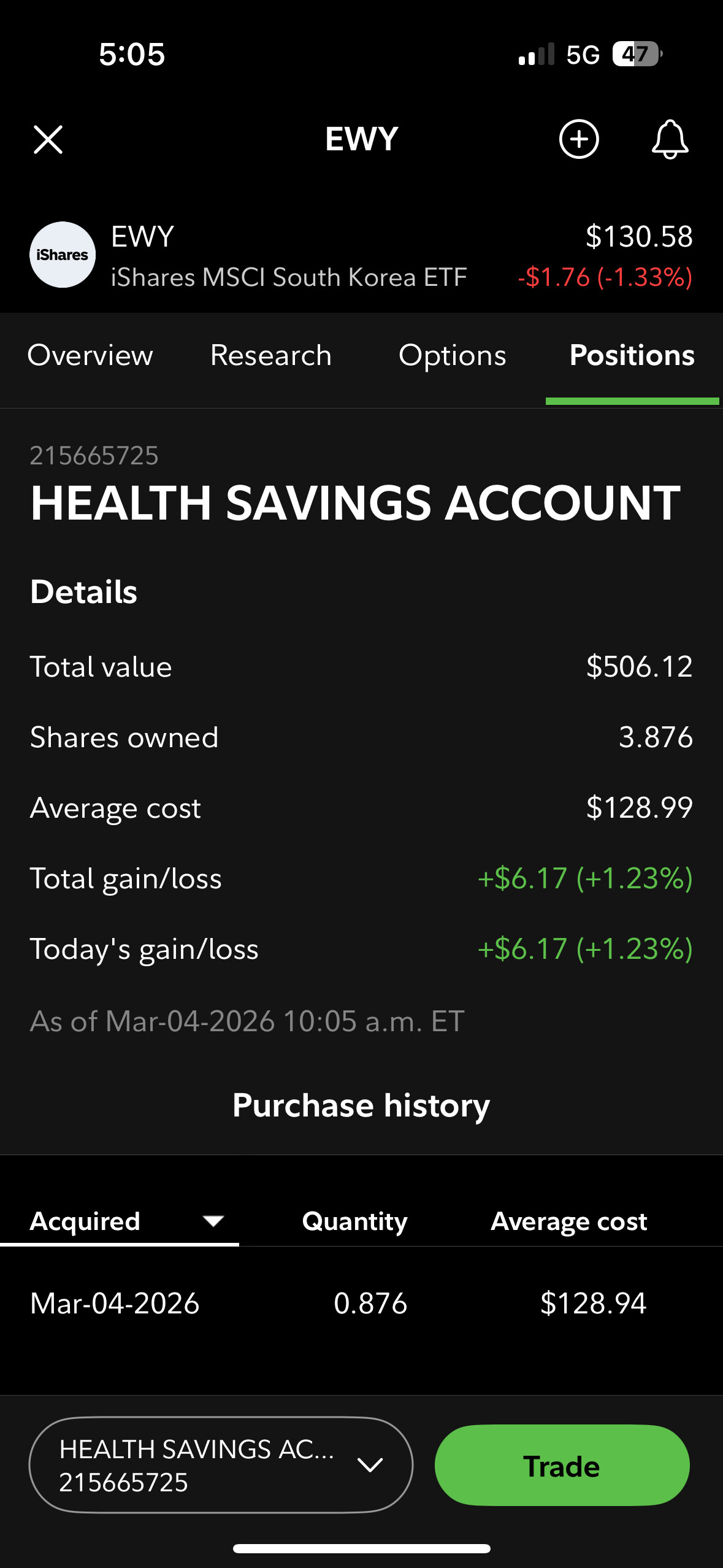Tap the Total gain/loss value

click(584, 878)
